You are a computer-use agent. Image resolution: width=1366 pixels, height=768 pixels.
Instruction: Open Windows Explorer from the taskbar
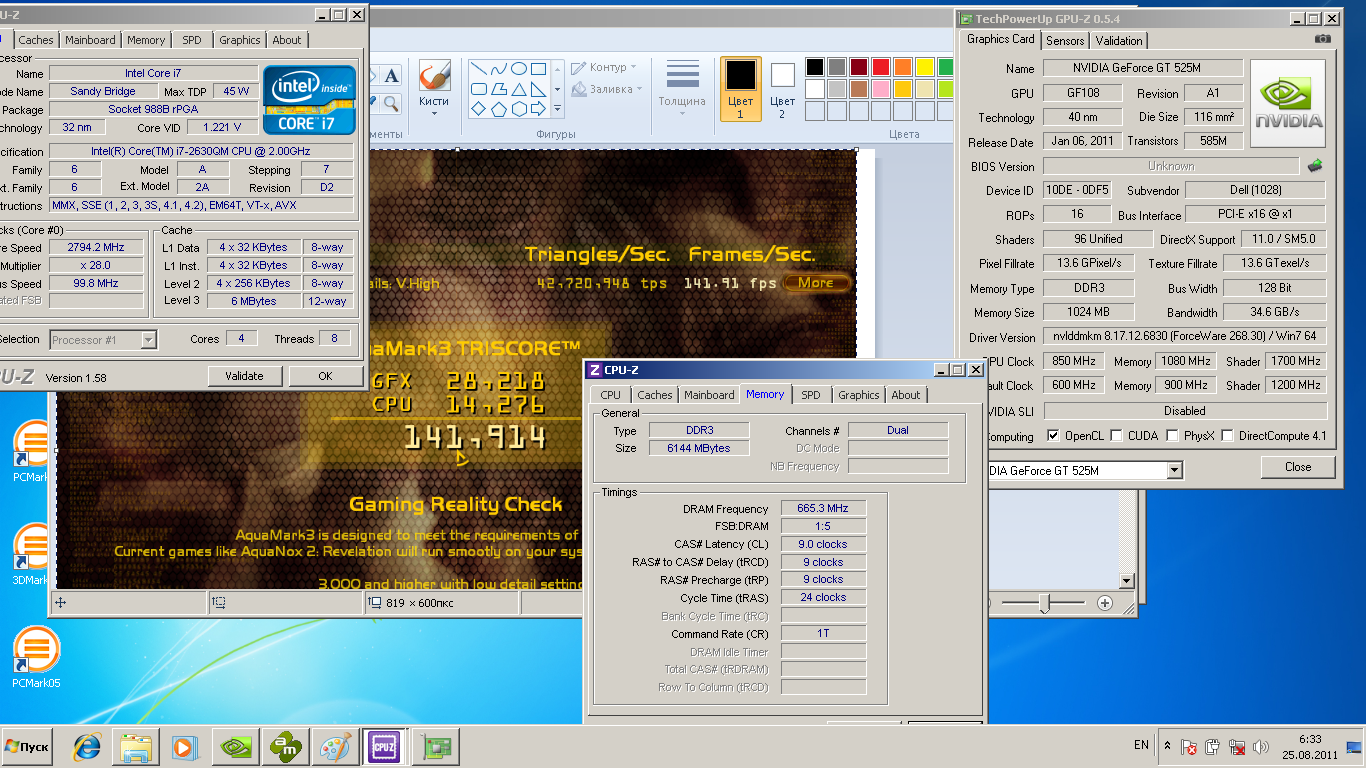pos(136,746)
